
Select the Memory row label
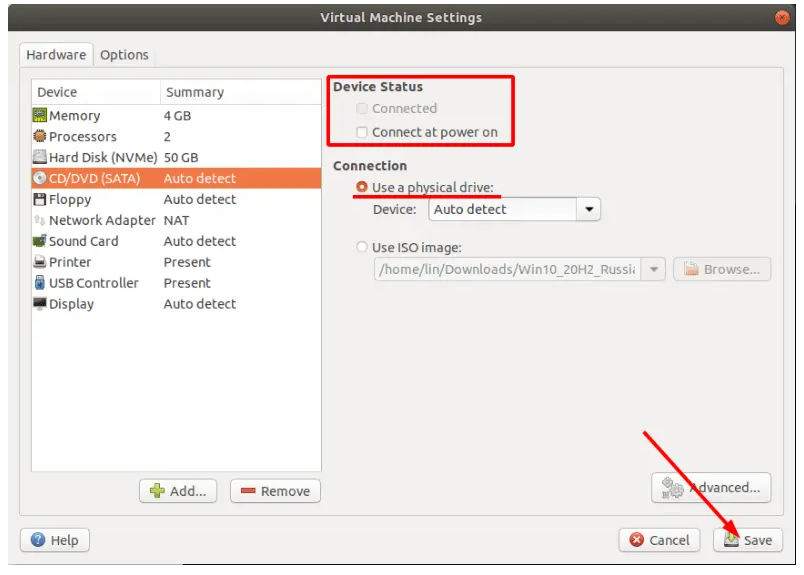pyautogui.click(x=74, y=116)
